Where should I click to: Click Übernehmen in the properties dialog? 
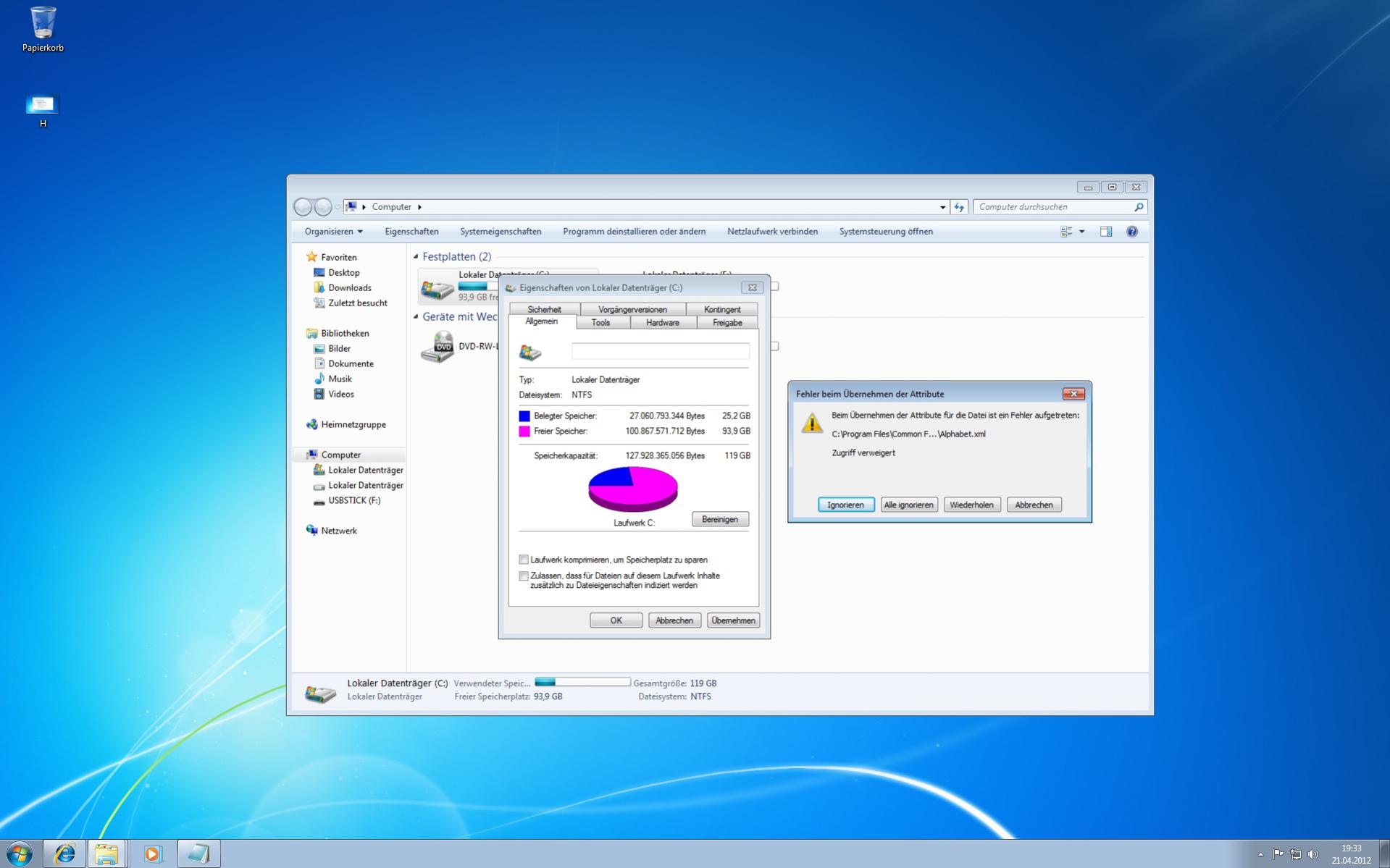tap(733, 620)
